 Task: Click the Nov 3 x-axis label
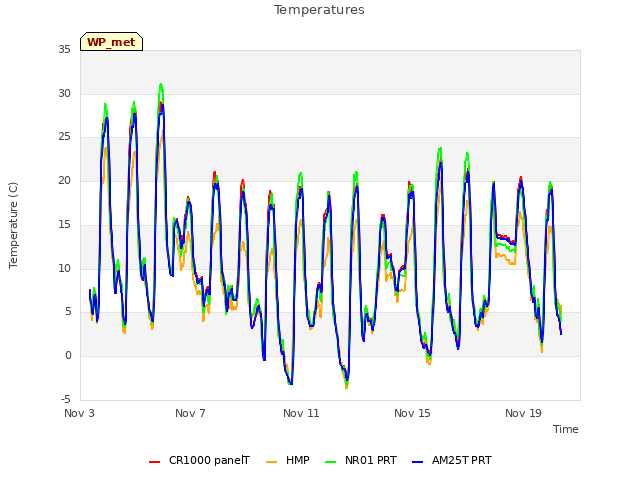(79, 413)
